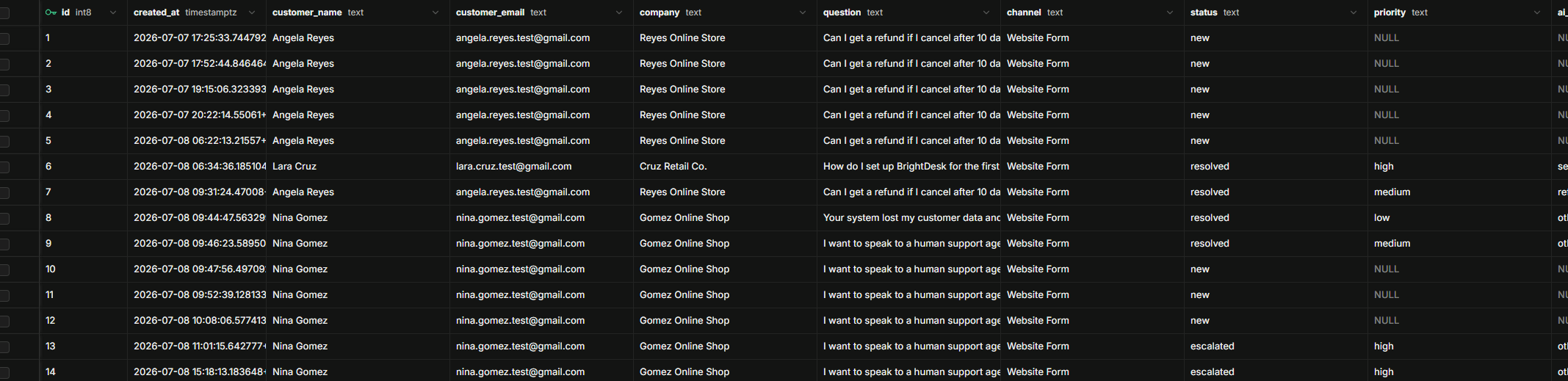Click timestamp 2026-07-08 06:34:36 cell
The width and height of the screenshot is (1568, 381).
(197, 167)
